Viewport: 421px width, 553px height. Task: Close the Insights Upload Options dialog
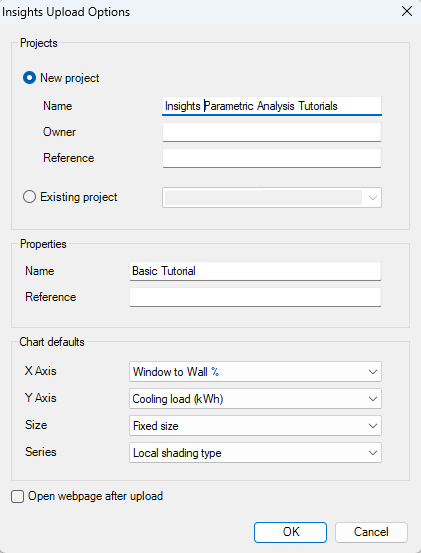(407, 11)
